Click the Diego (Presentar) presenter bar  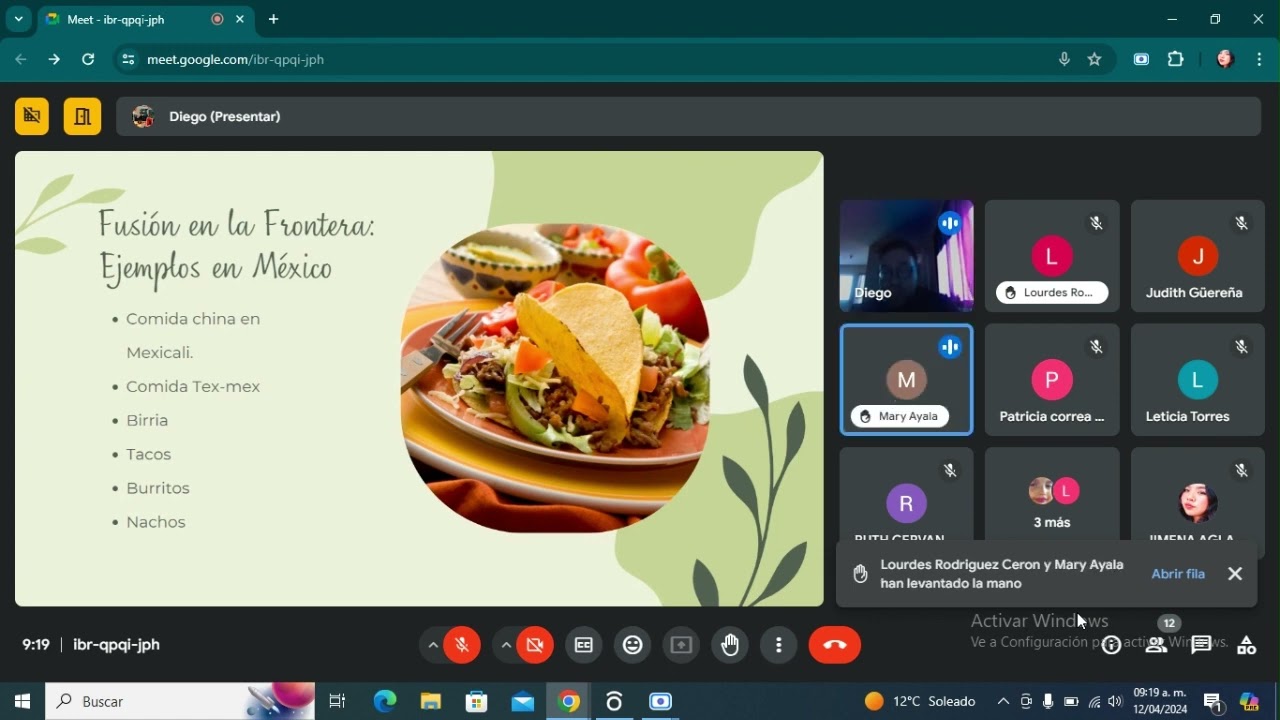pyautogui.click(x=688, y=116)
